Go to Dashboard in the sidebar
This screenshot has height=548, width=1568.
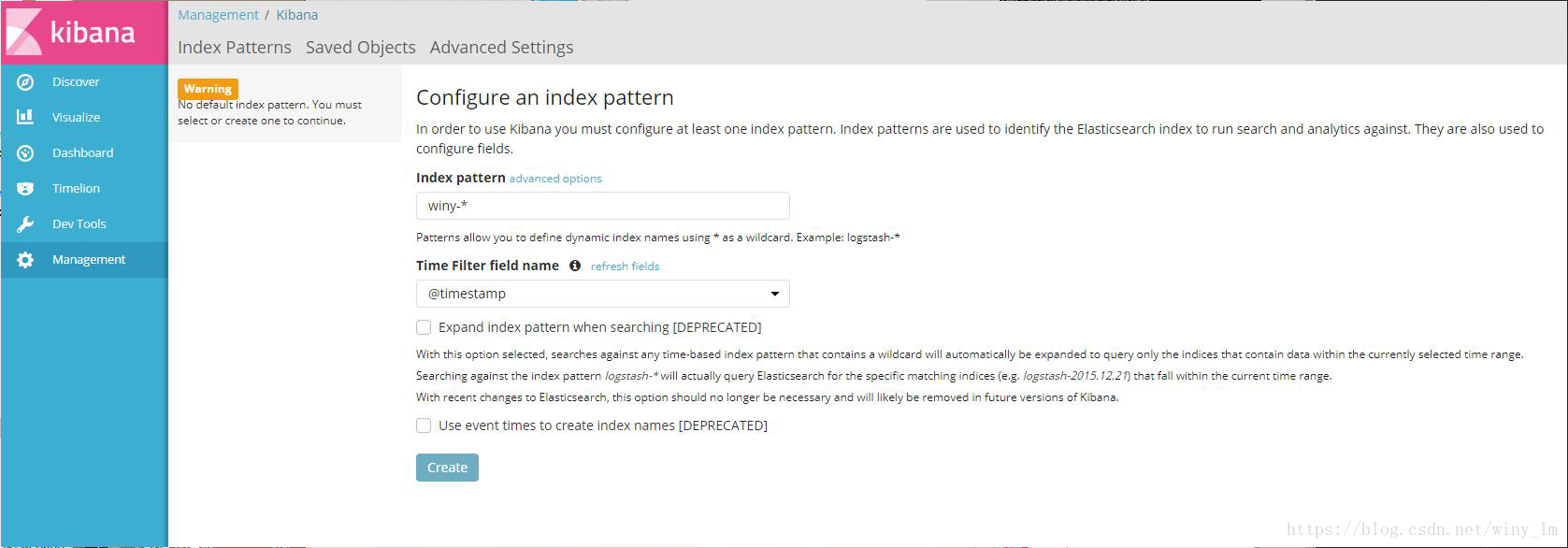tap(84, 153)
